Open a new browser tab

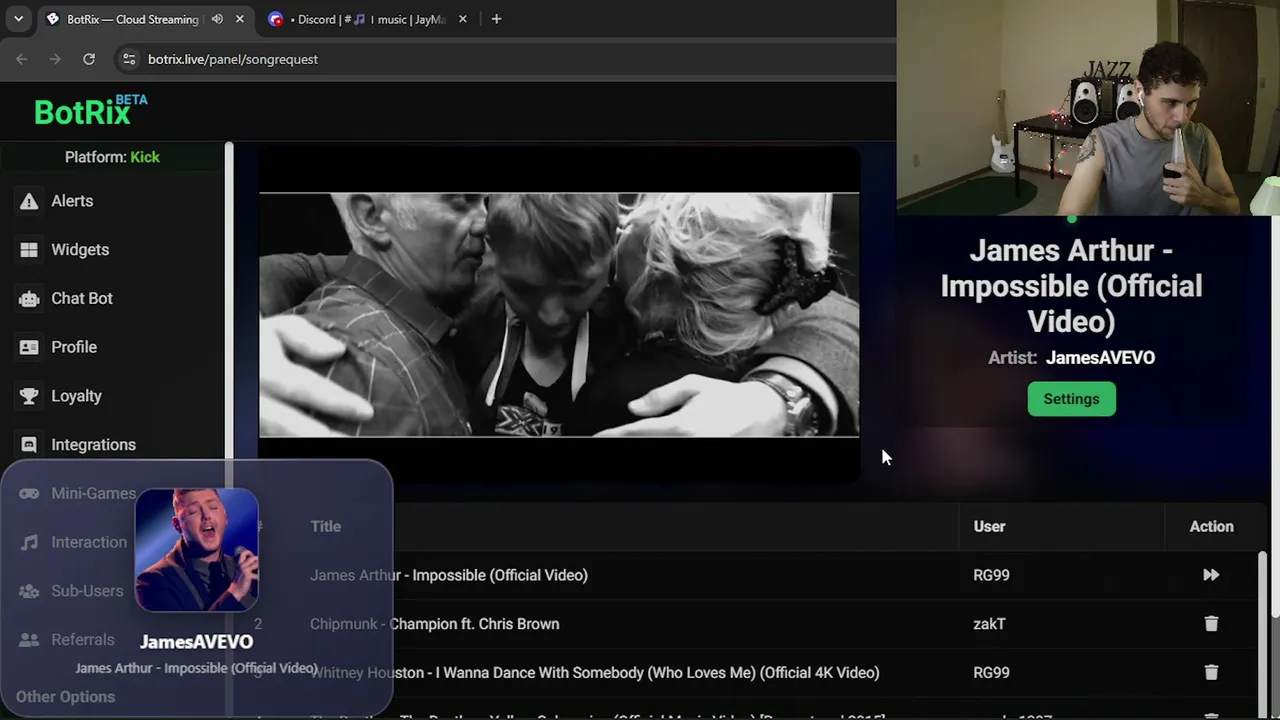click(496, 19)
